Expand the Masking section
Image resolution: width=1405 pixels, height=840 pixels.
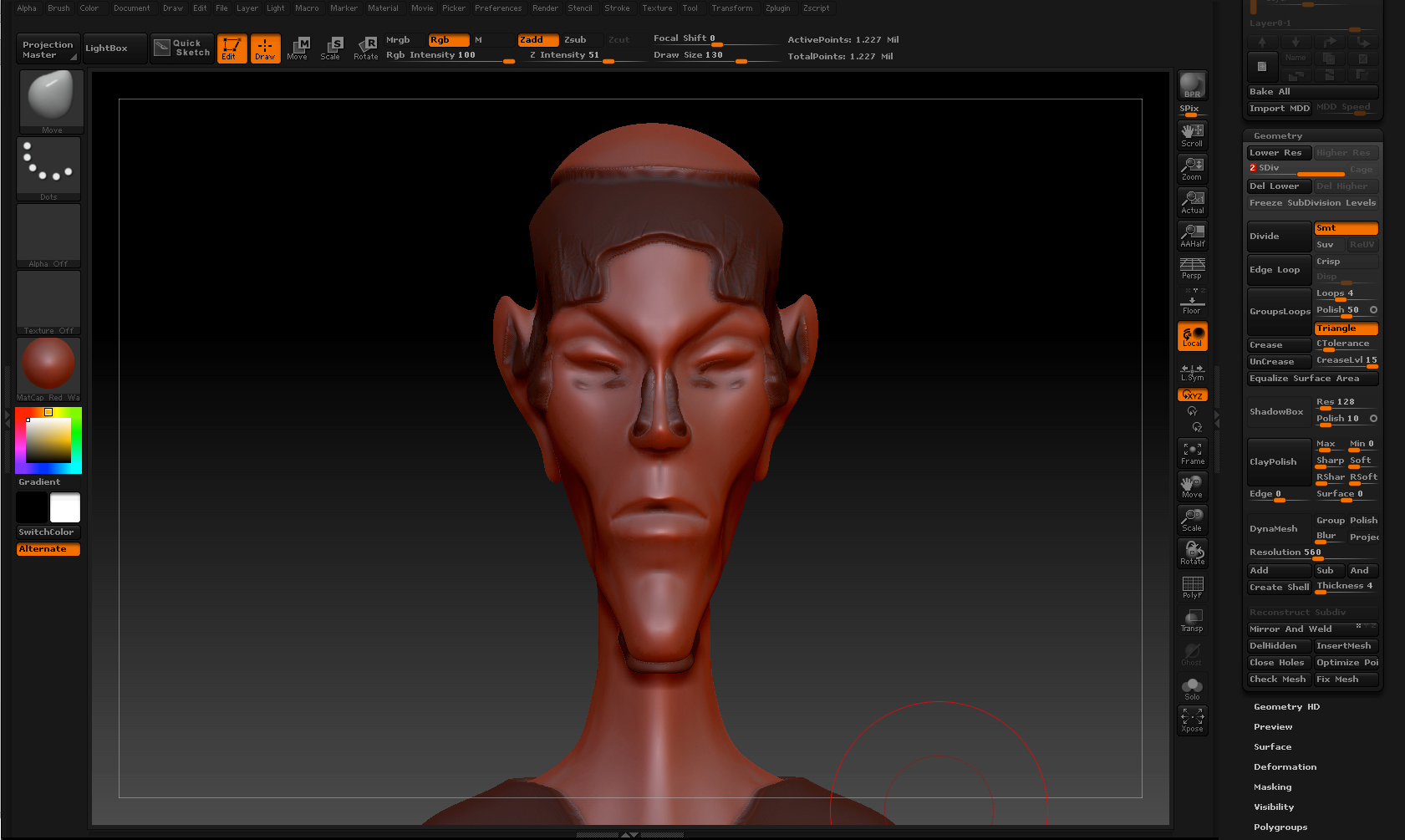coord(1272,787)
